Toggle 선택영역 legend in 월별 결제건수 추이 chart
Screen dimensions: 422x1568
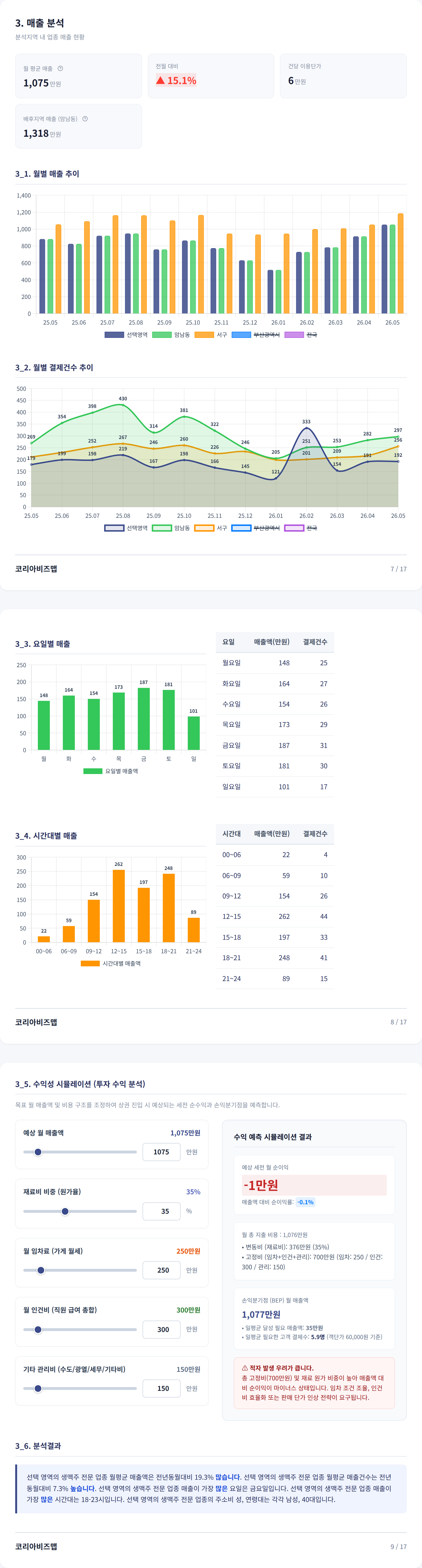(126, 528)
